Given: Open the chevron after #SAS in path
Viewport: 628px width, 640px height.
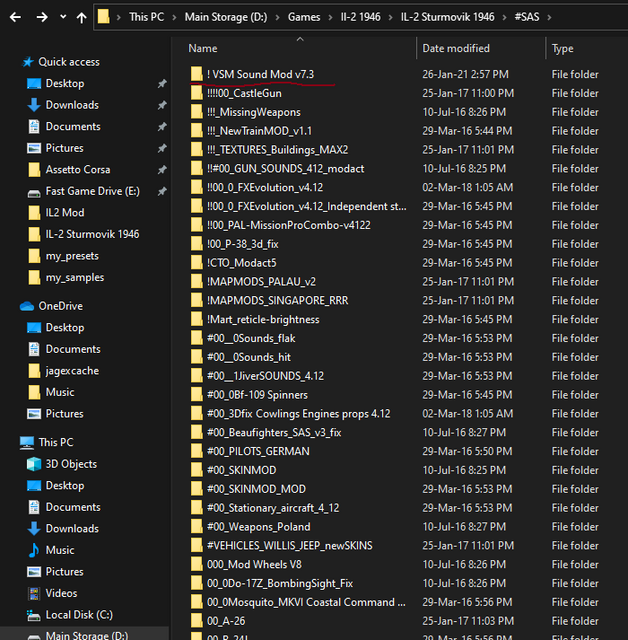Looking at the screenshot, I should tap(549, 17).
